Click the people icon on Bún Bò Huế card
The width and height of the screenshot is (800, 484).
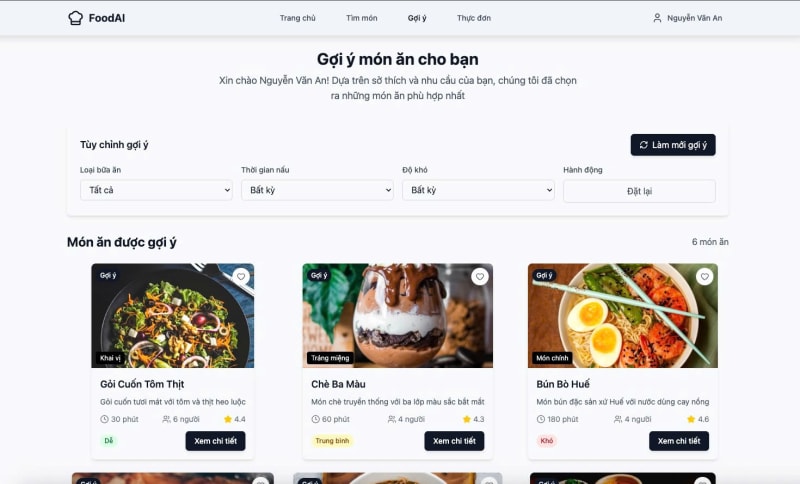click(x=618, y=419)
